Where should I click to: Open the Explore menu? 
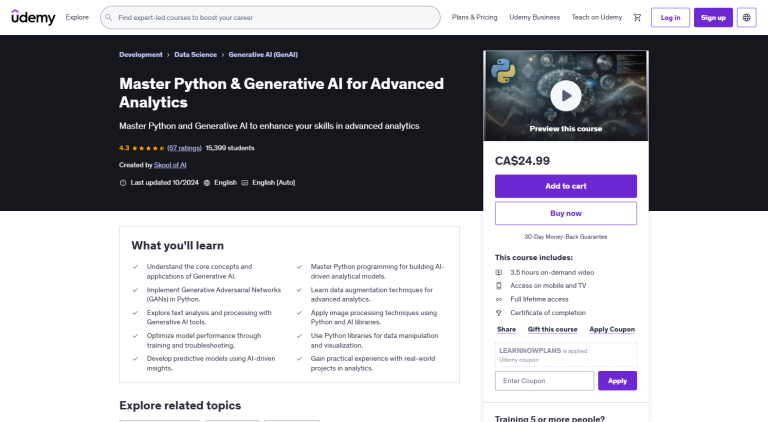click(x=77, y=17)
